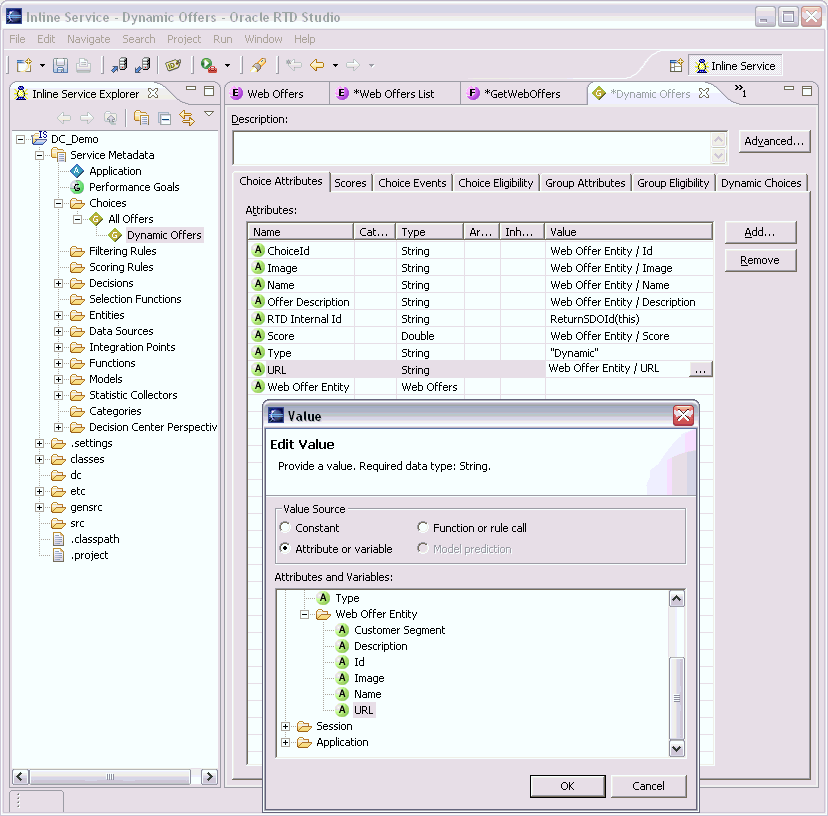Open the hidden editors list chevron
Screen dimensions: 828x816
click(x=740, y=91)
